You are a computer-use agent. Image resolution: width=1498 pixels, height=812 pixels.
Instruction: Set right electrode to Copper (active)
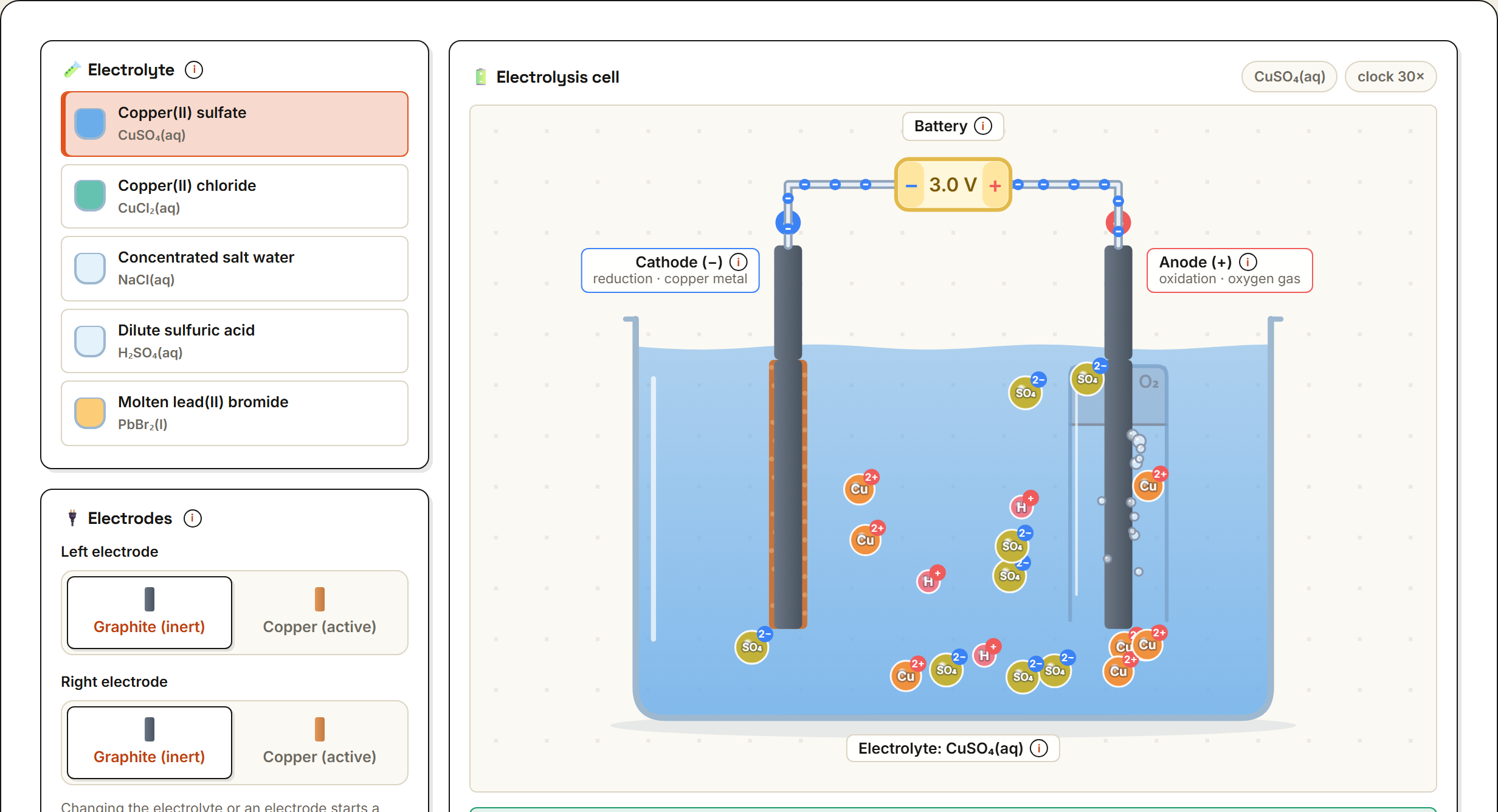point(320,743)
